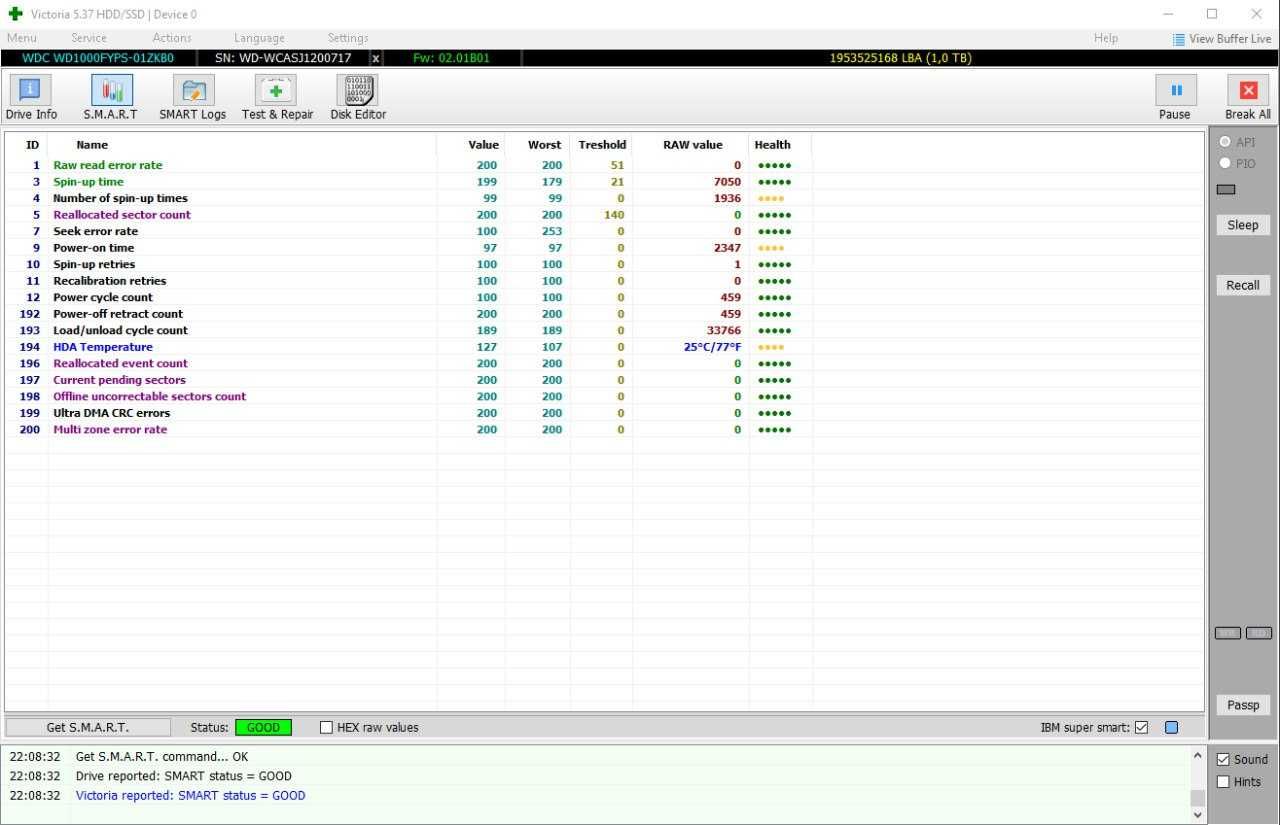Select the PIO radio button
The height and width of the screenshot is (825, 1280).
[x=1225, y=163]
